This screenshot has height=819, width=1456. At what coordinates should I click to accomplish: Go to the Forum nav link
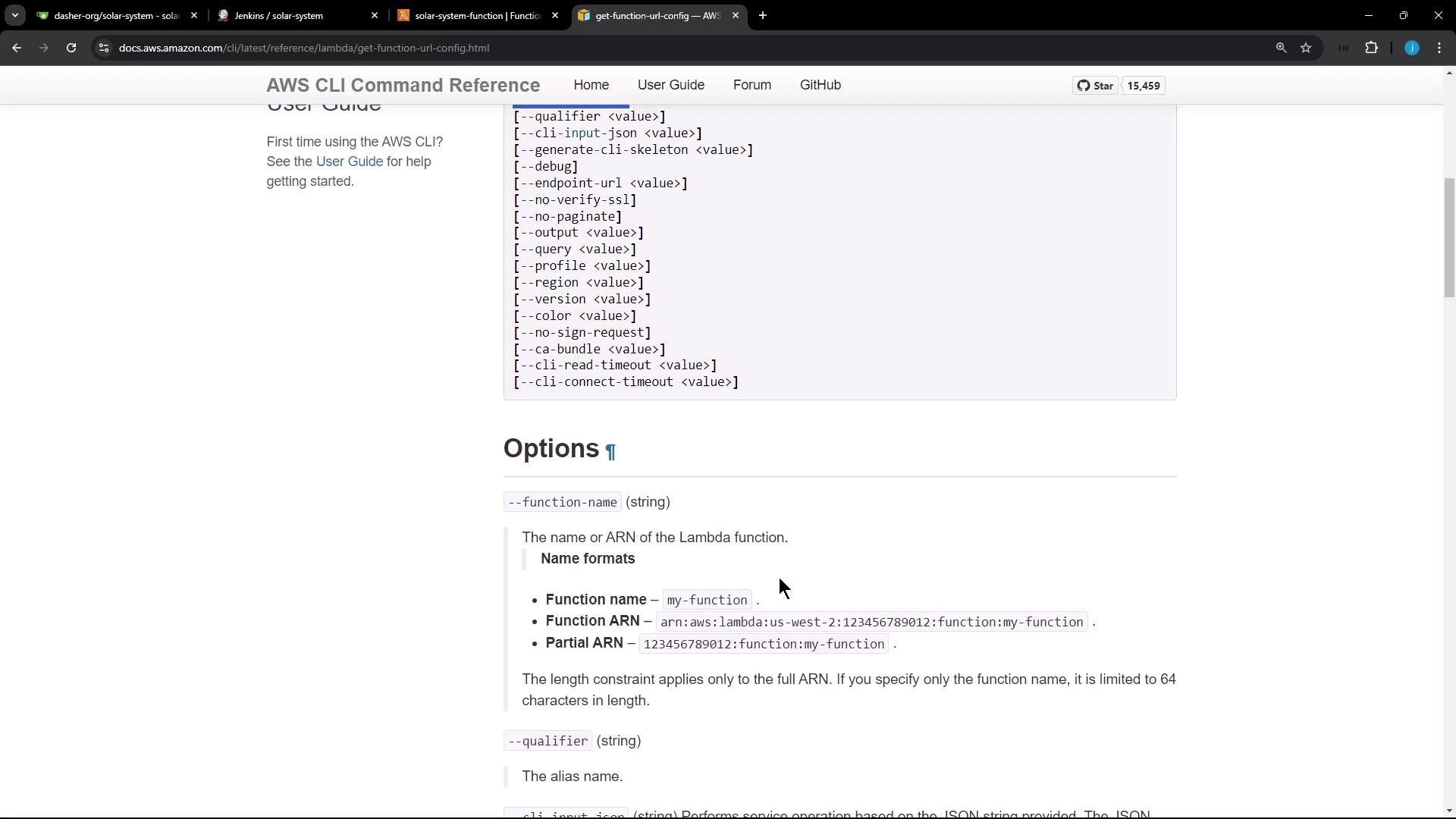(x=752, y=85)
